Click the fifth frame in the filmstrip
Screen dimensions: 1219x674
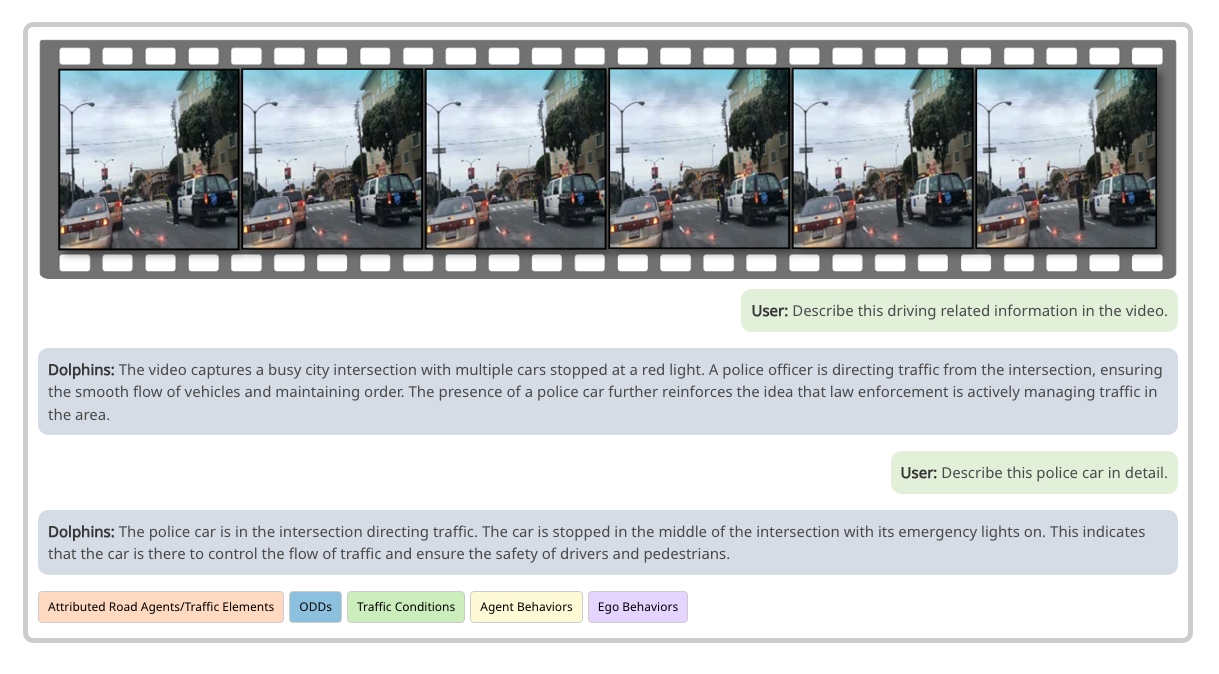click(x=883, y=158)
